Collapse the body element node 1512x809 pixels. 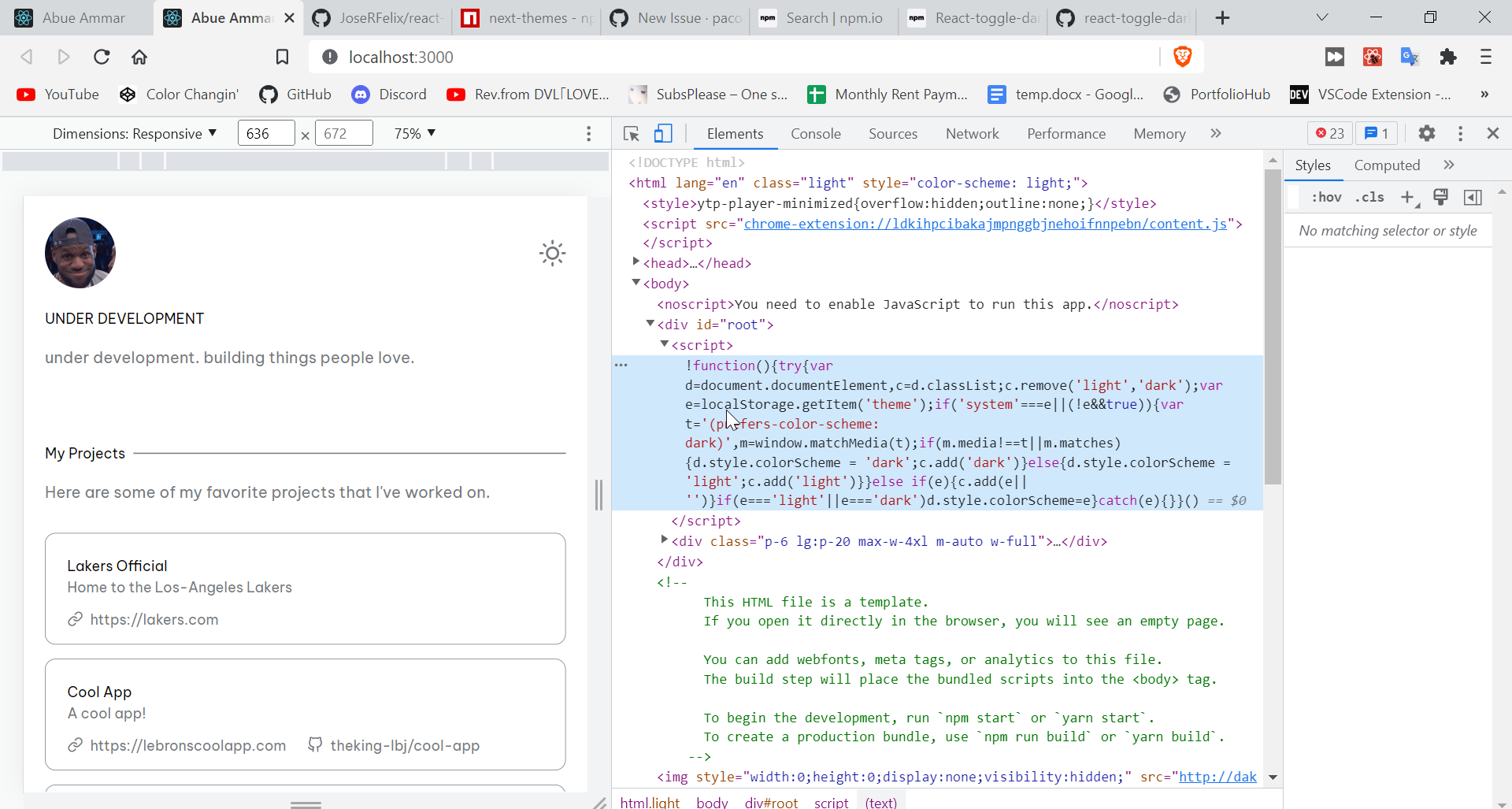636,282
